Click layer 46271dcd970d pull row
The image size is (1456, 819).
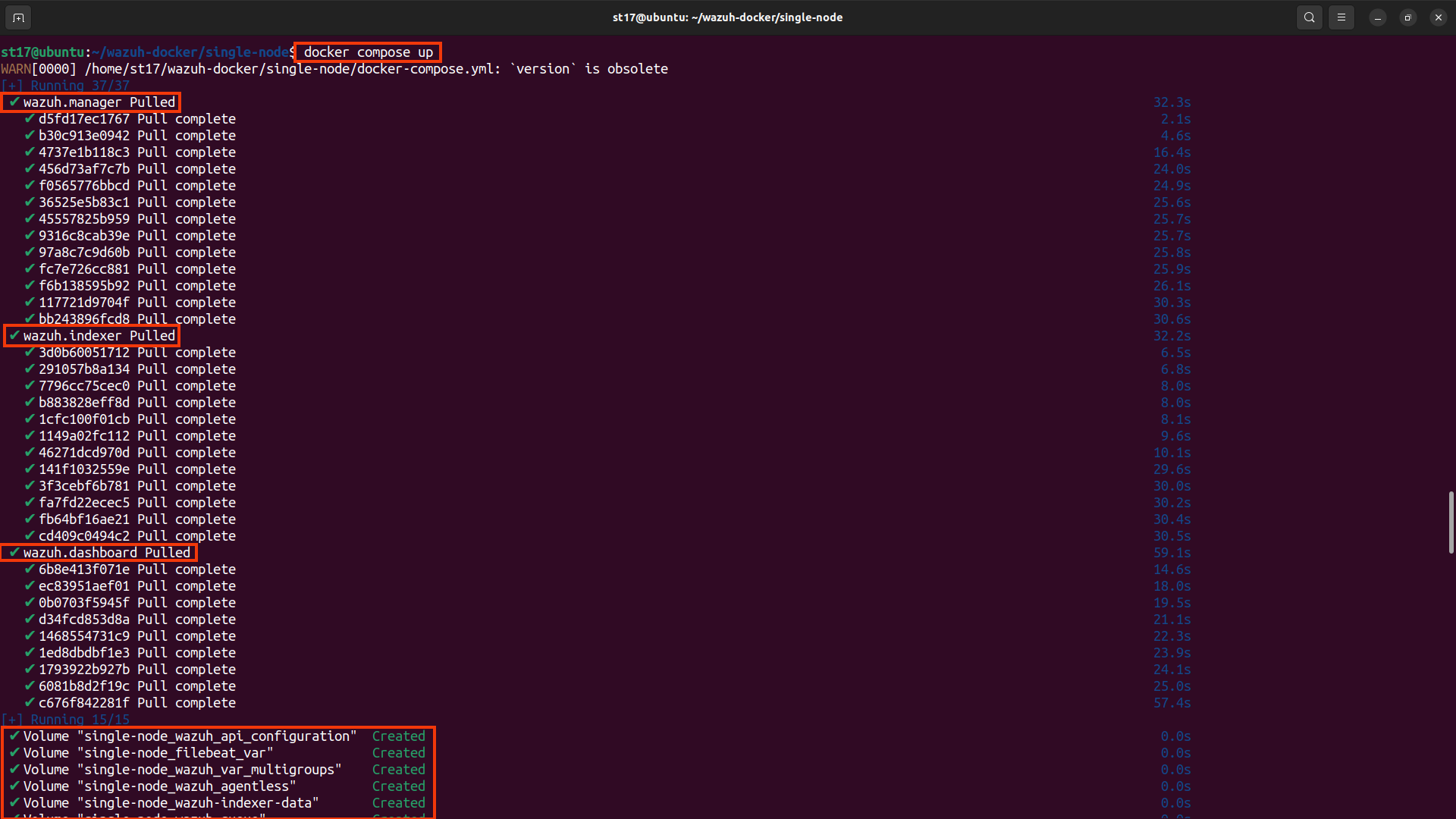pos(130,453)
